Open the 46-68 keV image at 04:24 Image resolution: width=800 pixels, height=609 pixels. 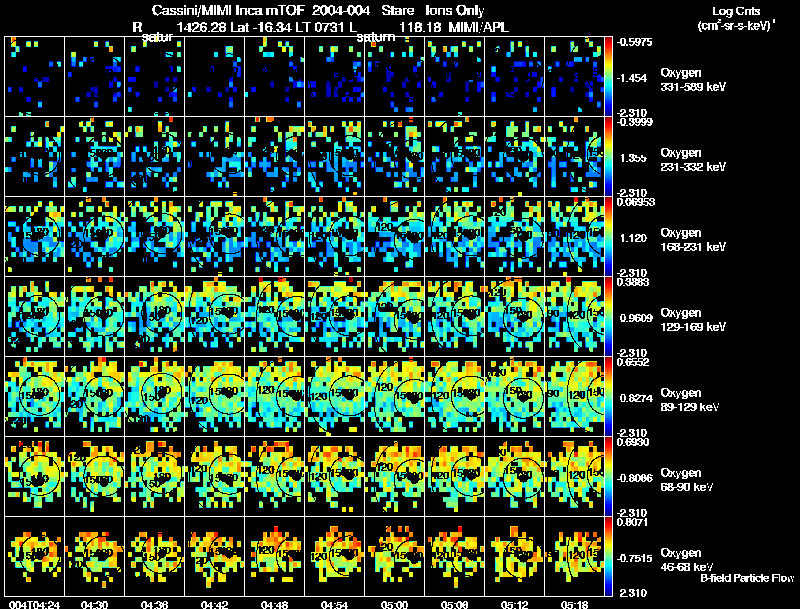(34, 556)
